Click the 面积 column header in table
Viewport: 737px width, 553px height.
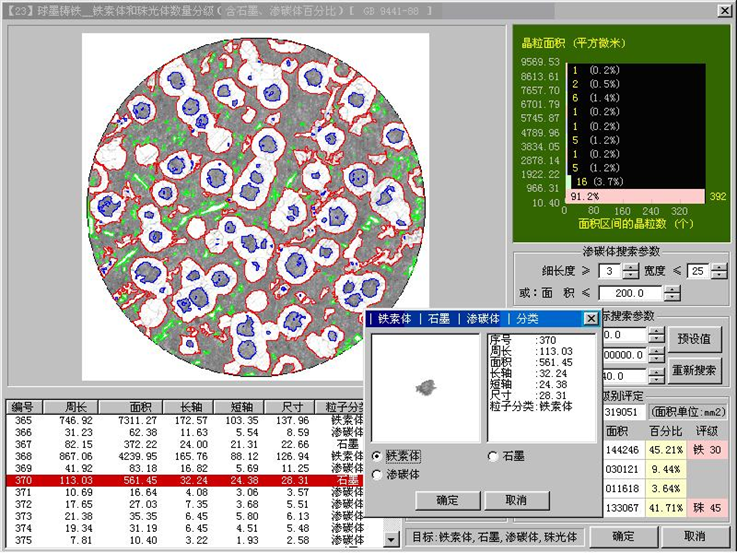142,407
